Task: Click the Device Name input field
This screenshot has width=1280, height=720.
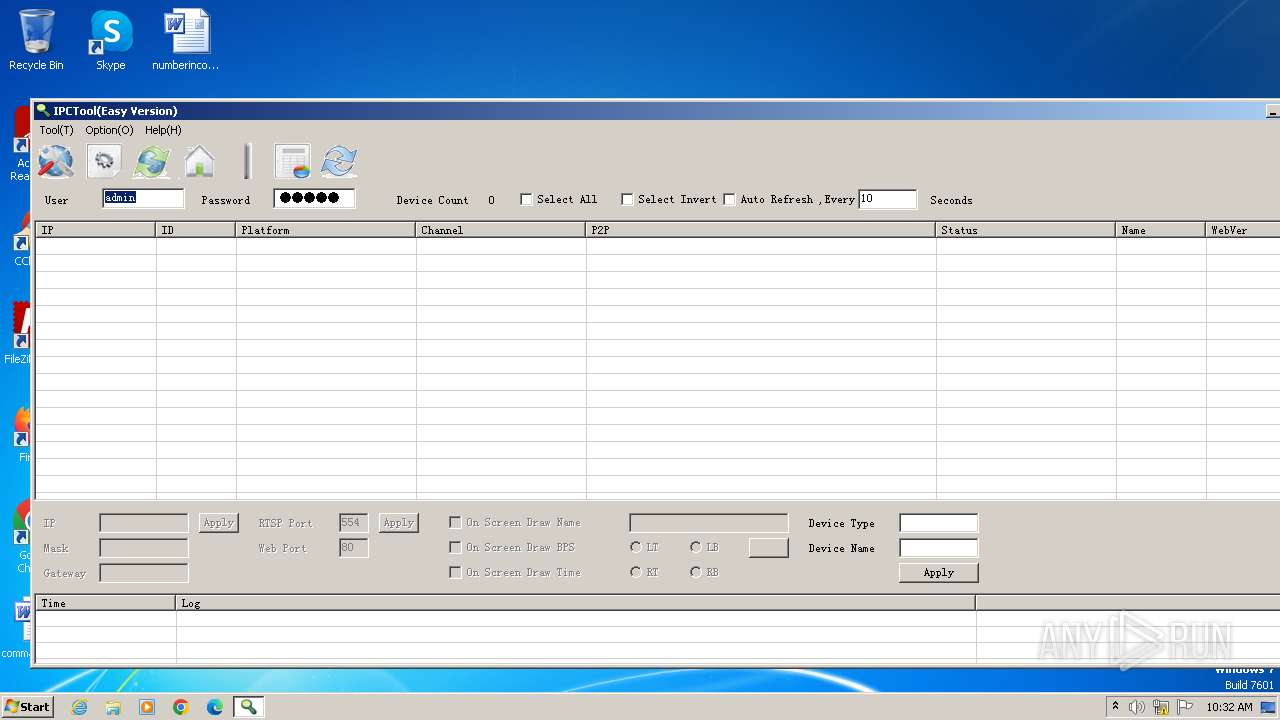Action: coord(938,548)
